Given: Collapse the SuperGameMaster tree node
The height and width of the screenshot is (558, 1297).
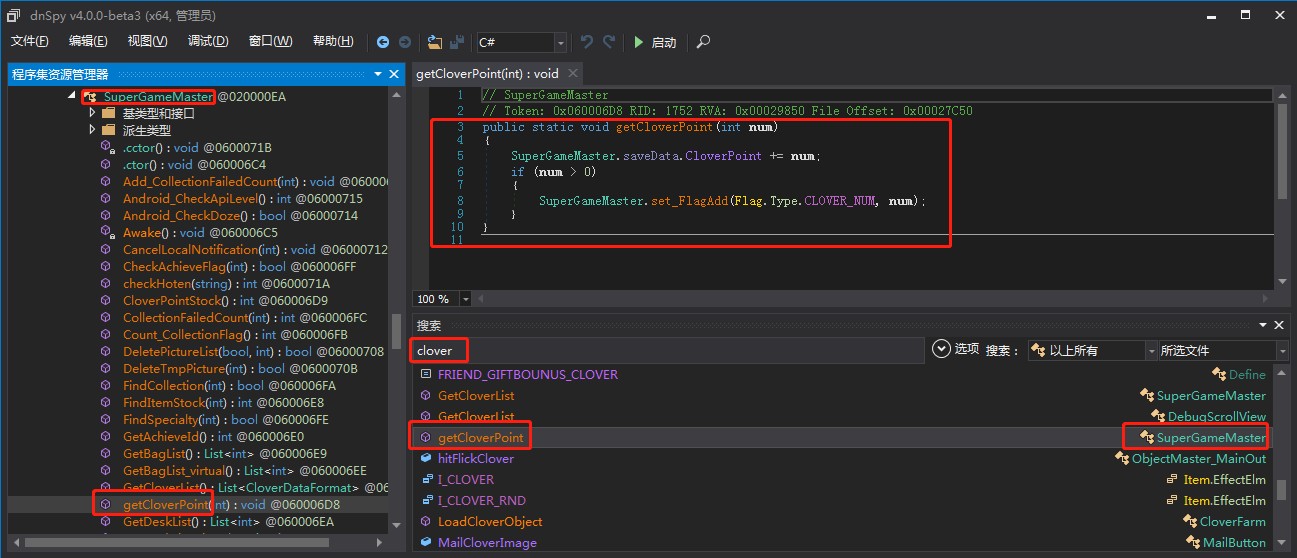Looking at the screenshot, I should point(72,96).
